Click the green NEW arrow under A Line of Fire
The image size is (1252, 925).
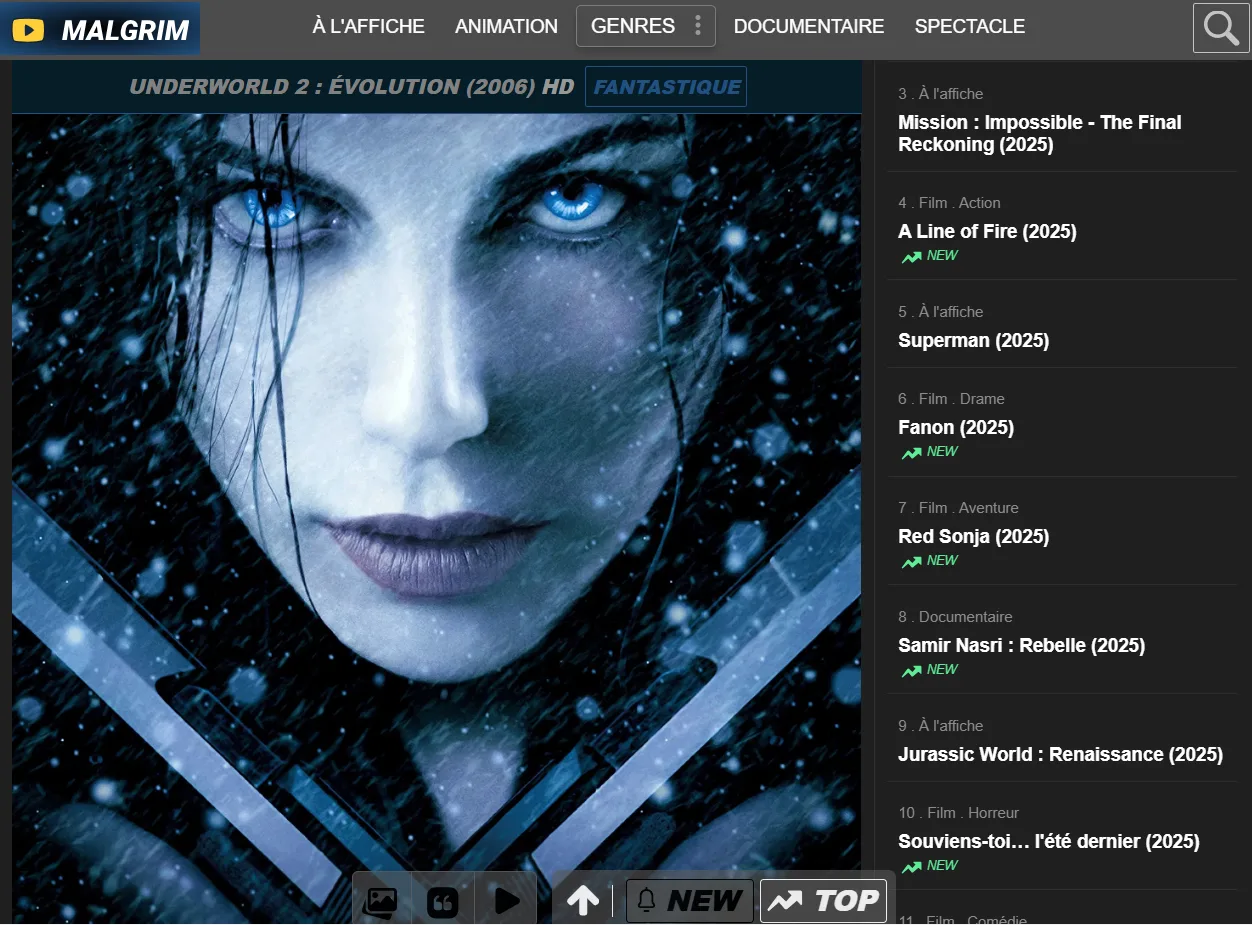pyautogui.click(x=911, y=256)
